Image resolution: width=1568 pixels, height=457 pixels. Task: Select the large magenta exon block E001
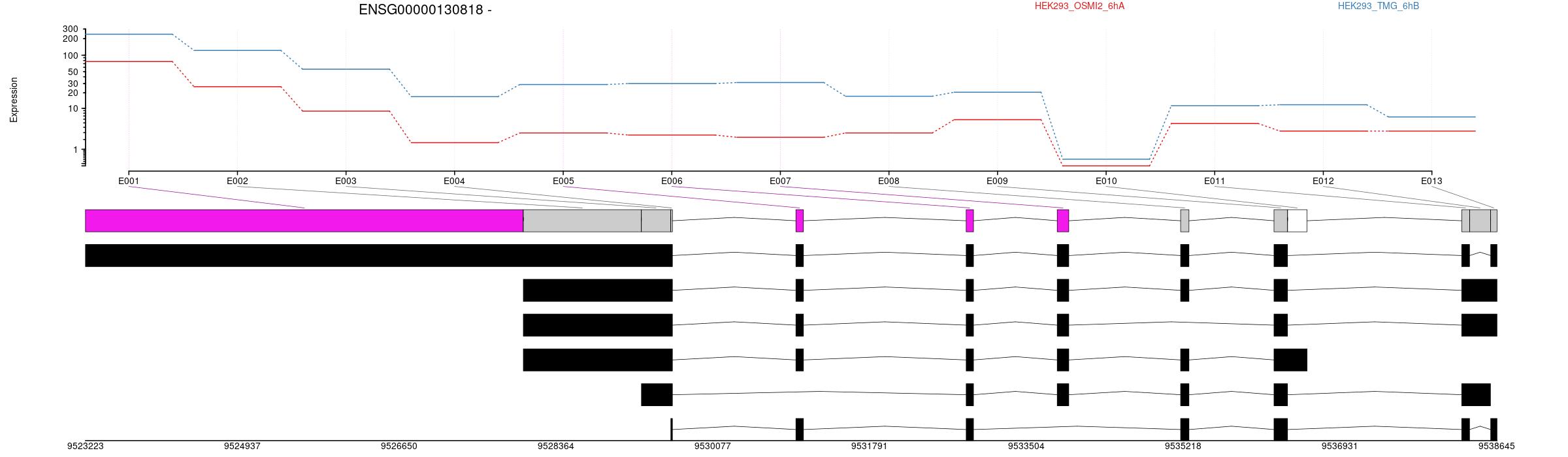[x=304, y=221]
